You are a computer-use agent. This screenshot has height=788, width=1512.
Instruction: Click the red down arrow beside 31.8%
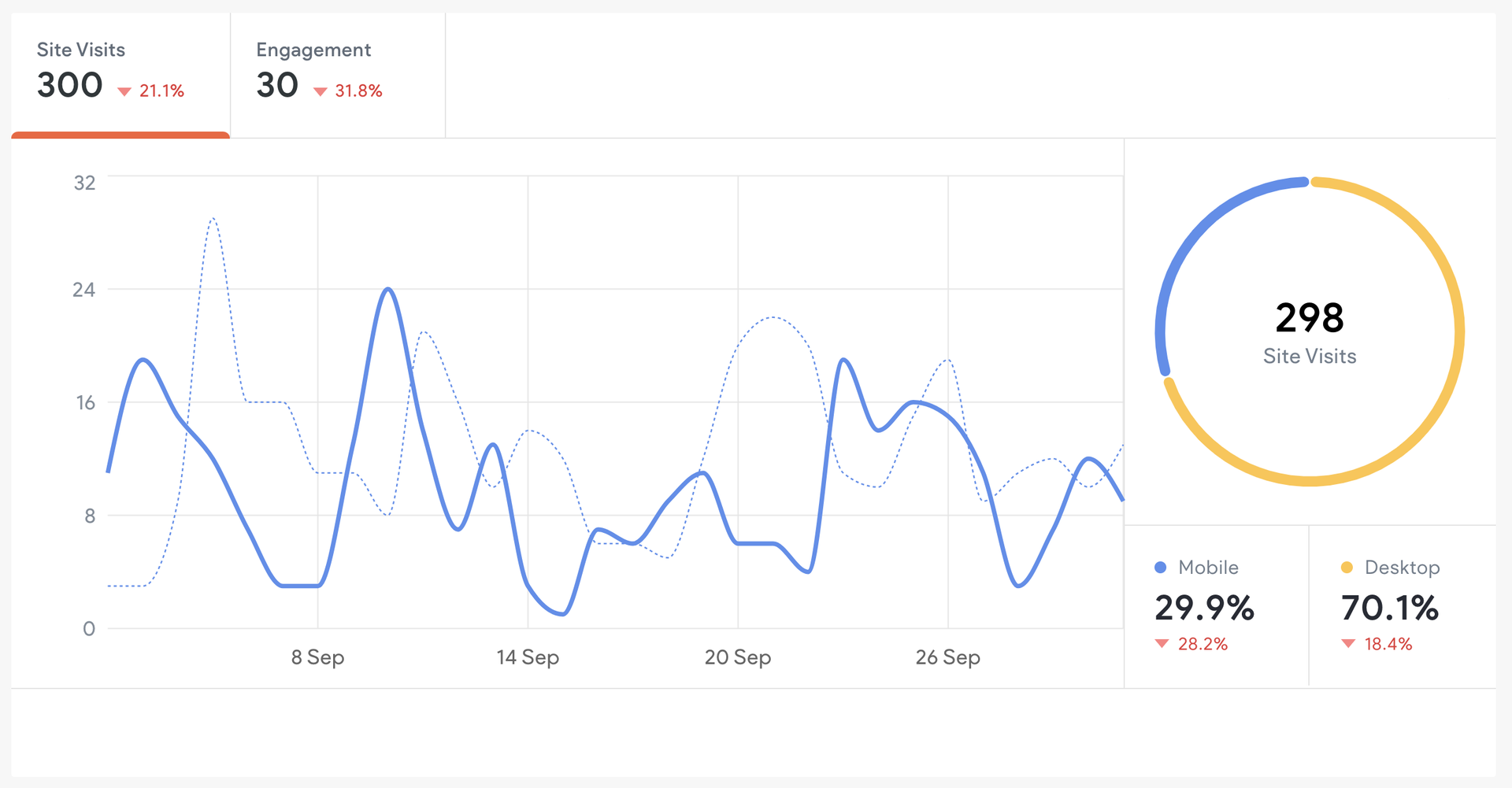point(320,92)
